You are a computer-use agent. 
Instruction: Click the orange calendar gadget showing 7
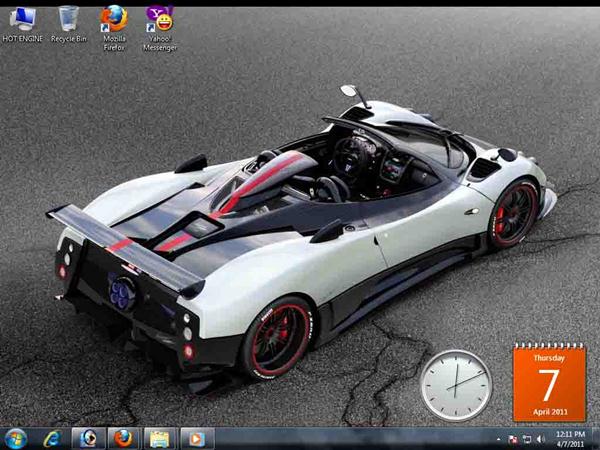coord(549,383)
